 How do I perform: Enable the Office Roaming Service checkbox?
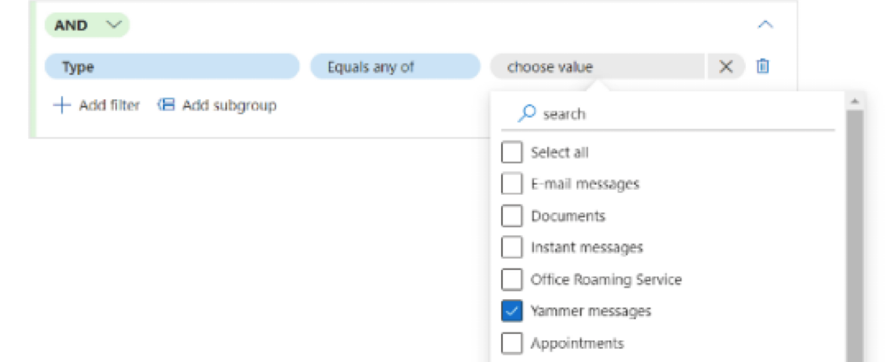[511, 279]
